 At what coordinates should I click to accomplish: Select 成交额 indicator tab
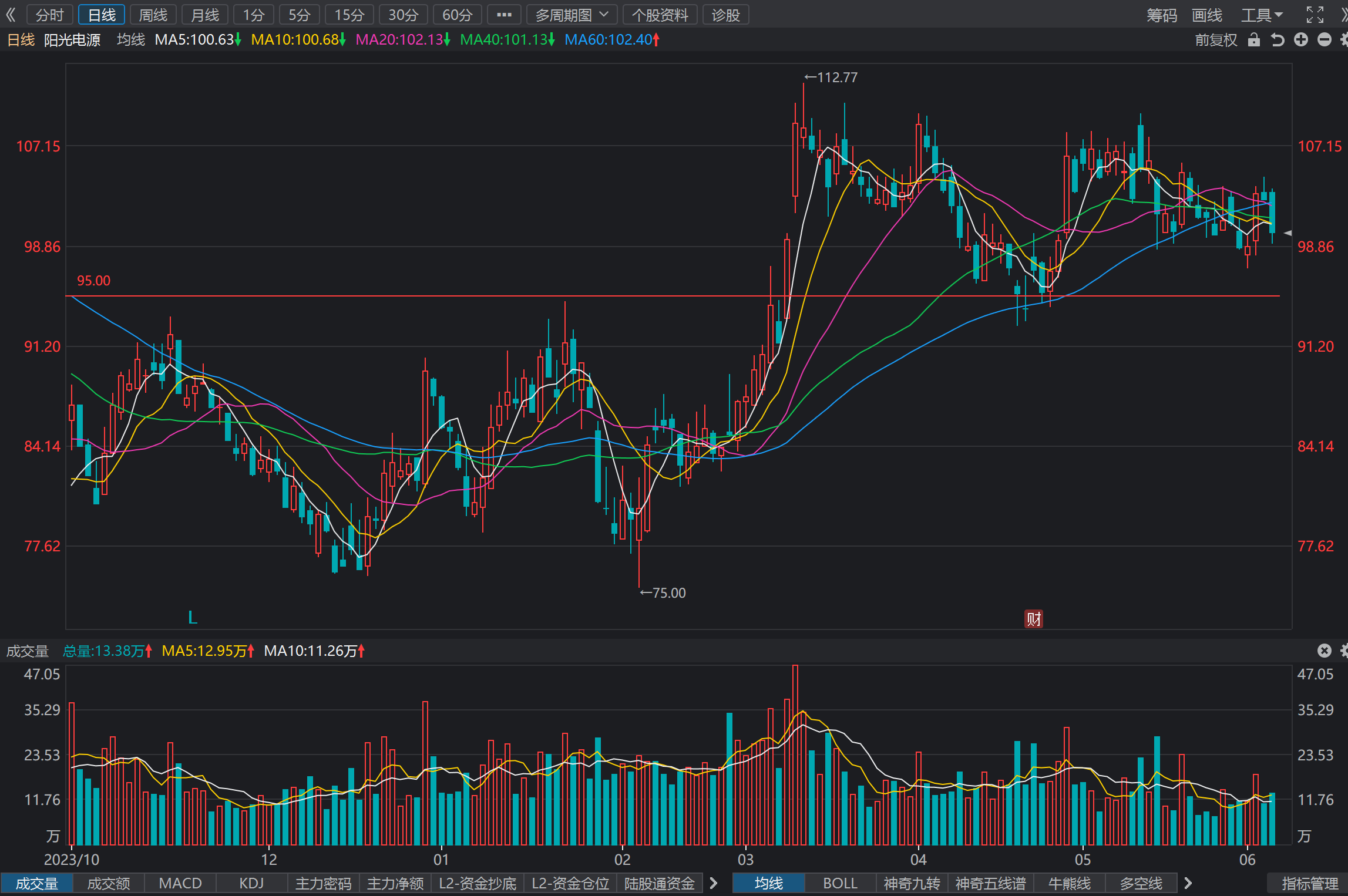tap(109, 884)
